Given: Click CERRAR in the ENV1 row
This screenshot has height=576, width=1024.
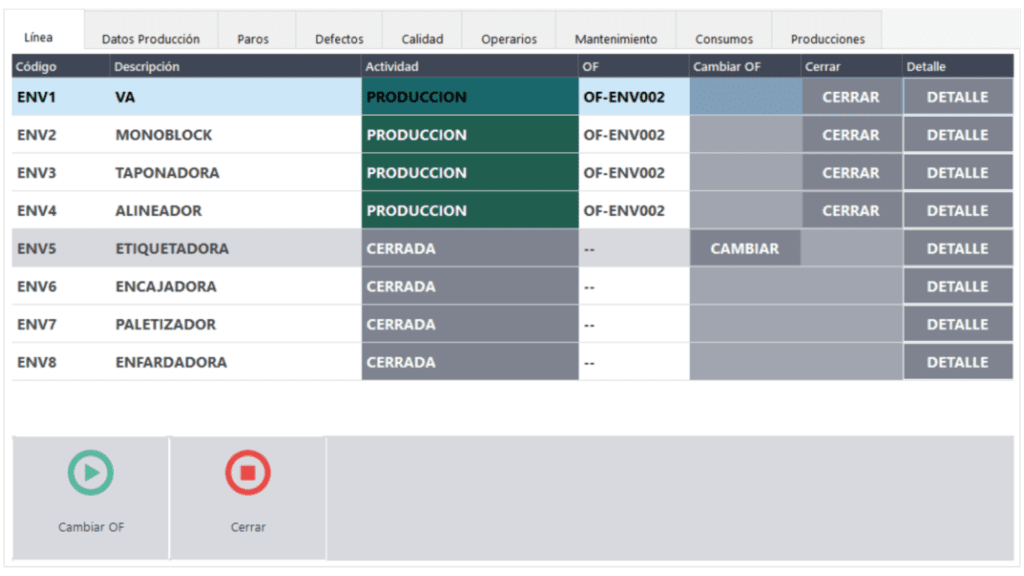Looking at the screenshot, I should coord(851,97).
